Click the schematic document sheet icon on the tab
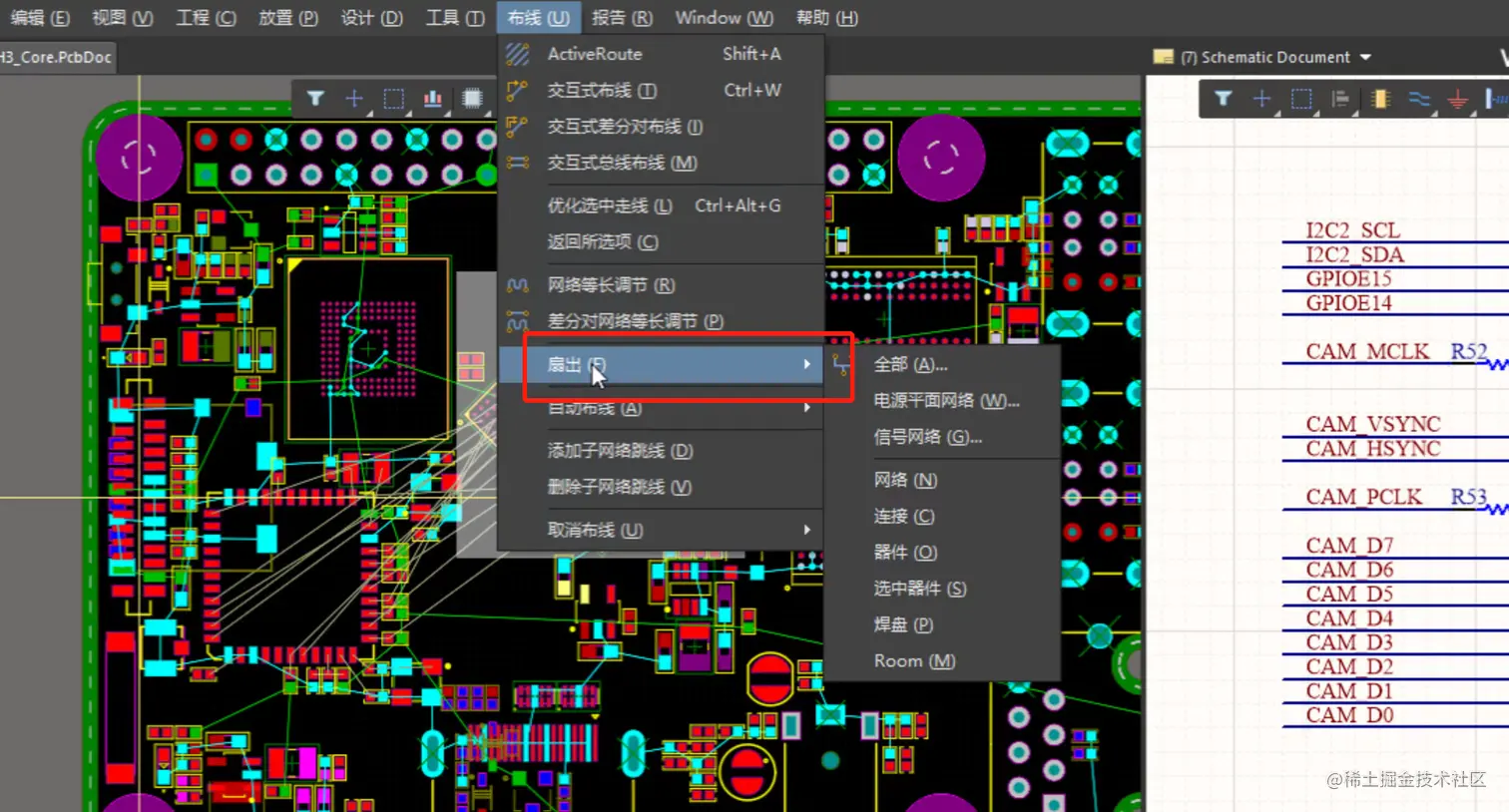Image resolution: width=1509 pixels, height=812 pixels. [x=1163, y=57]
